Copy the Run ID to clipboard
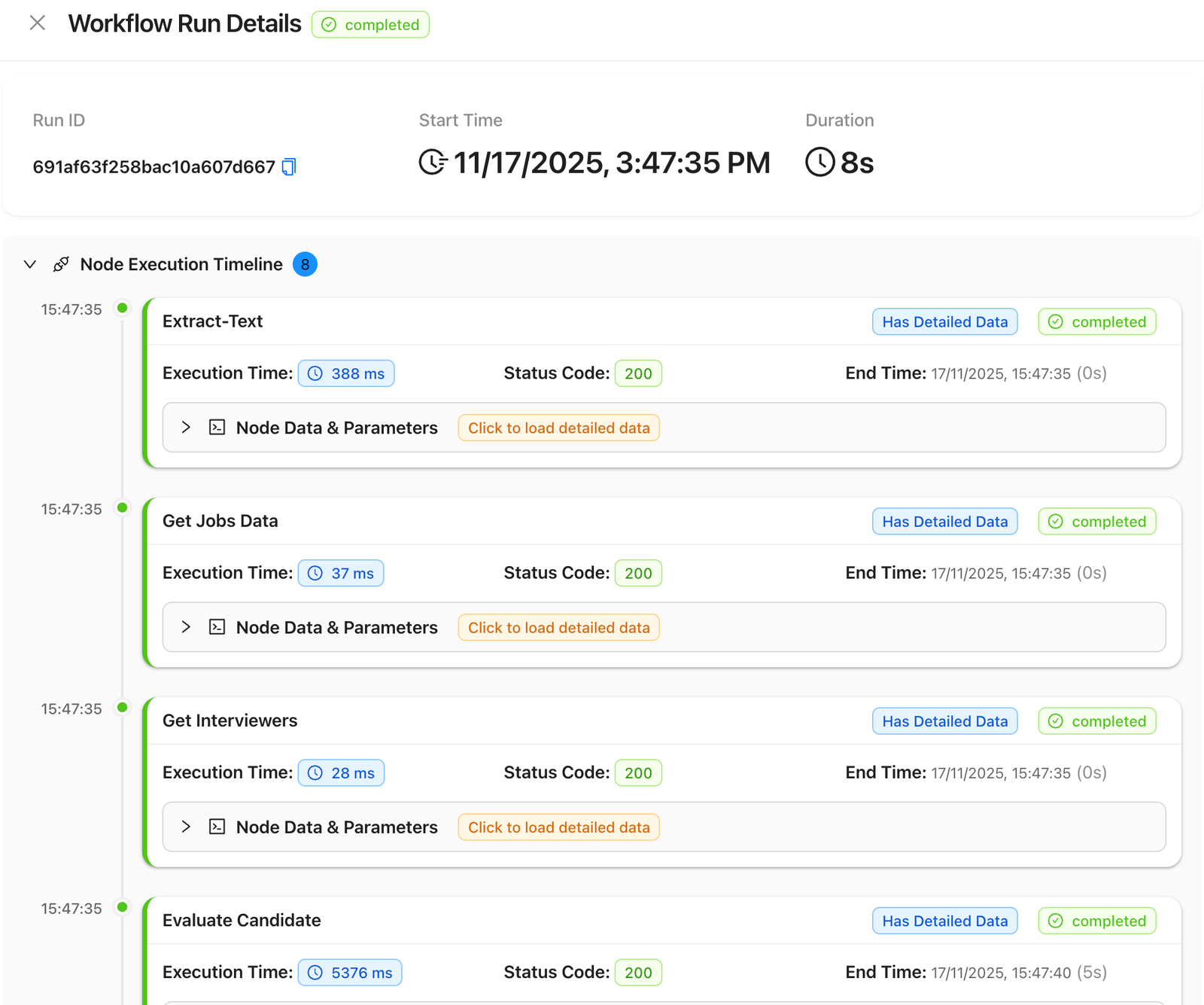Viewport: 1204px width, 1005px height. 289,166
